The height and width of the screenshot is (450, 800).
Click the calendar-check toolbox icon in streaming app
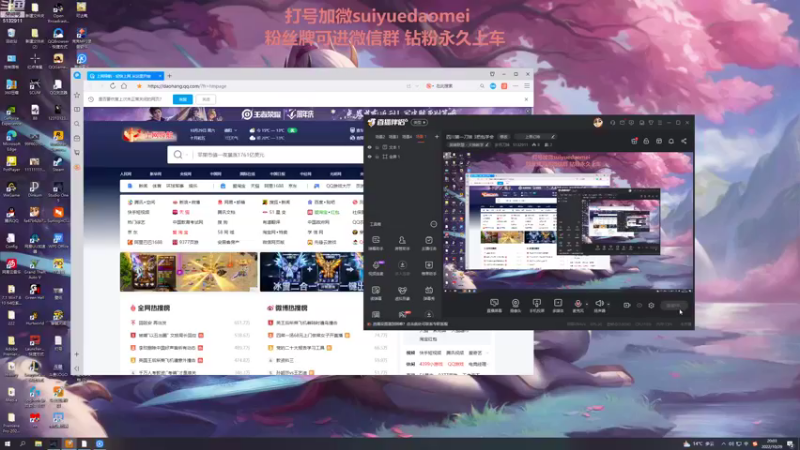429,240
